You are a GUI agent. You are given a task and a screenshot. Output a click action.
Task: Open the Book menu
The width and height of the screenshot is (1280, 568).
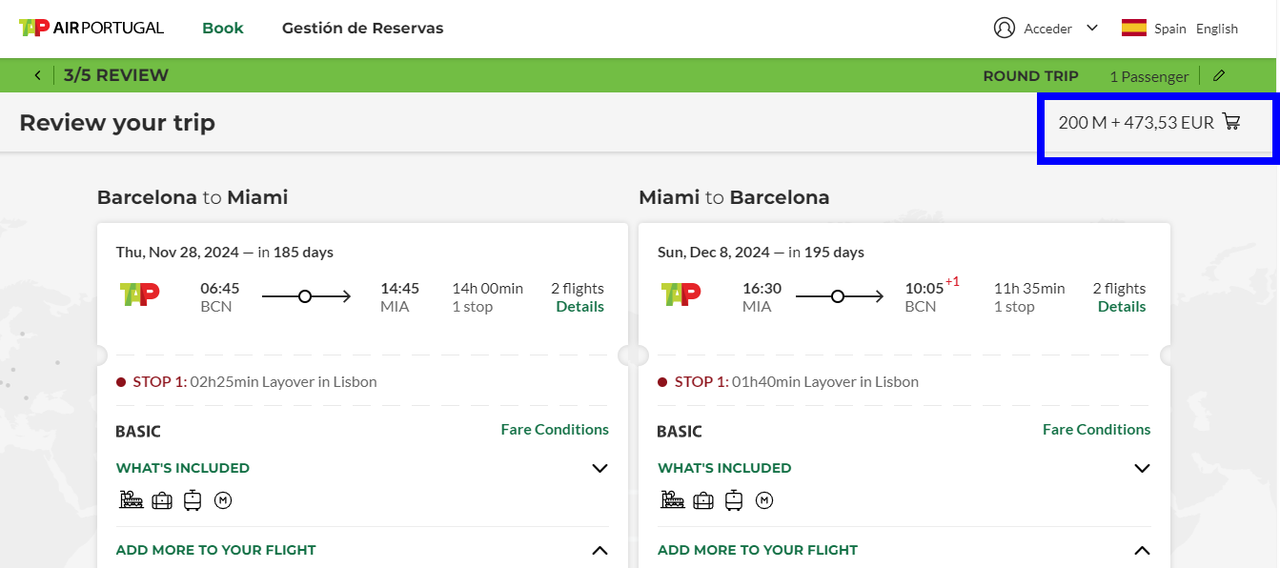pyautogui.click(x=223, y=28)
